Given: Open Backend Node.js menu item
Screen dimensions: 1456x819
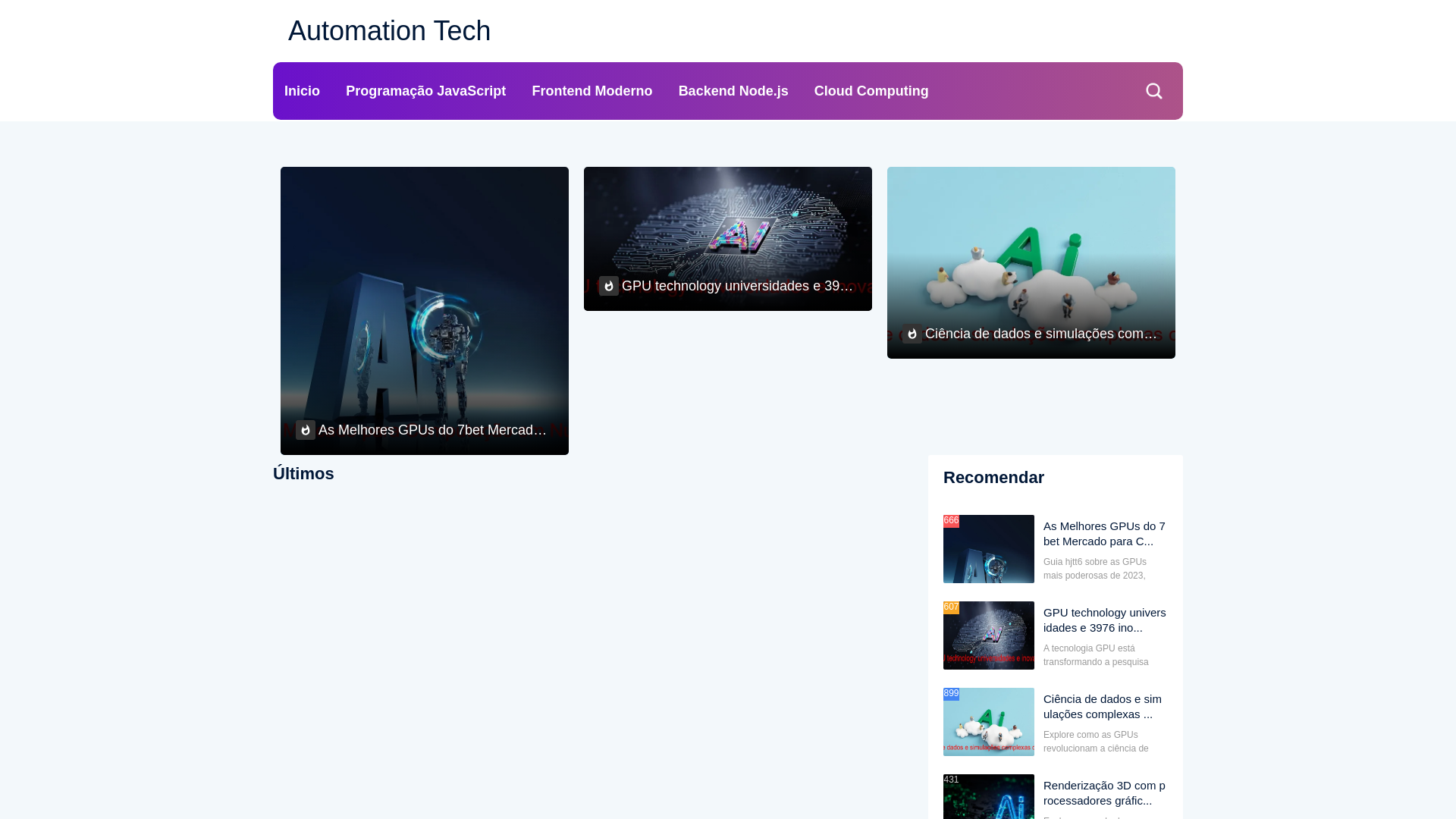Looking at the screenshot, I should pos(733,91).
